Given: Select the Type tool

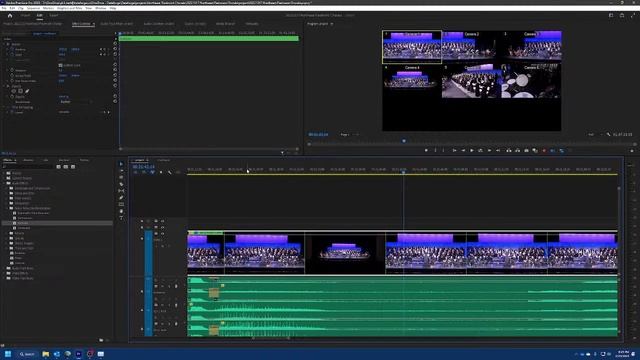Looking at the screenshot, I should click(x=121, y=218).
